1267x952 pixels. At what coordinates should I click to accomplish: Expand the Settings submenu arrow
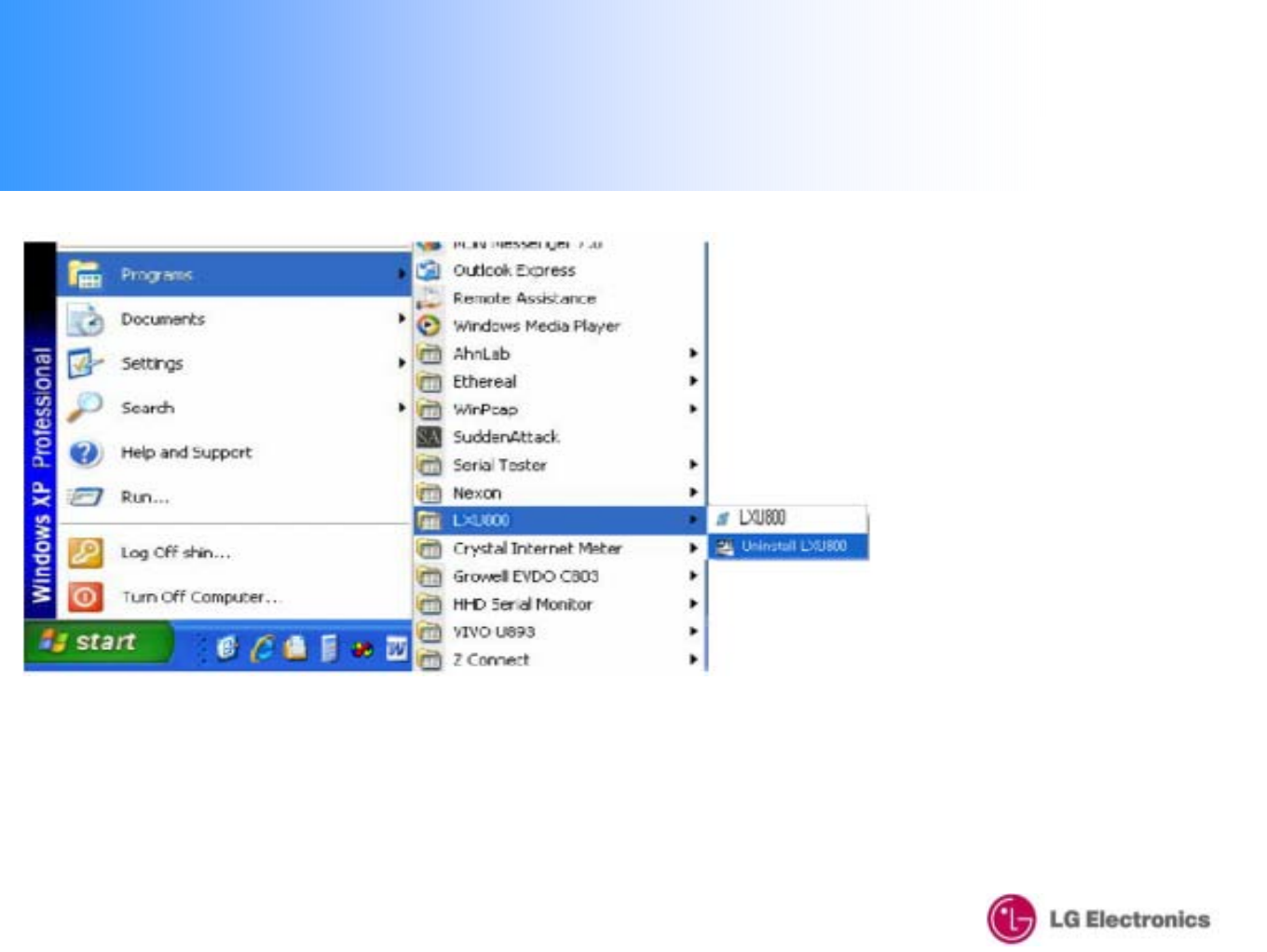[x=402, y=363]
